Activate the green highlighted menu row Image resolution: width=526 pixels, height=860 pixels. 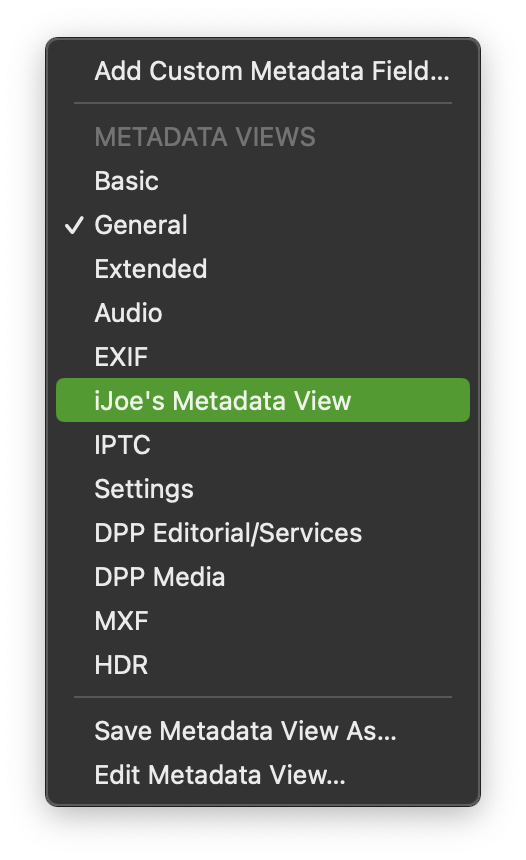pos(263,400)
